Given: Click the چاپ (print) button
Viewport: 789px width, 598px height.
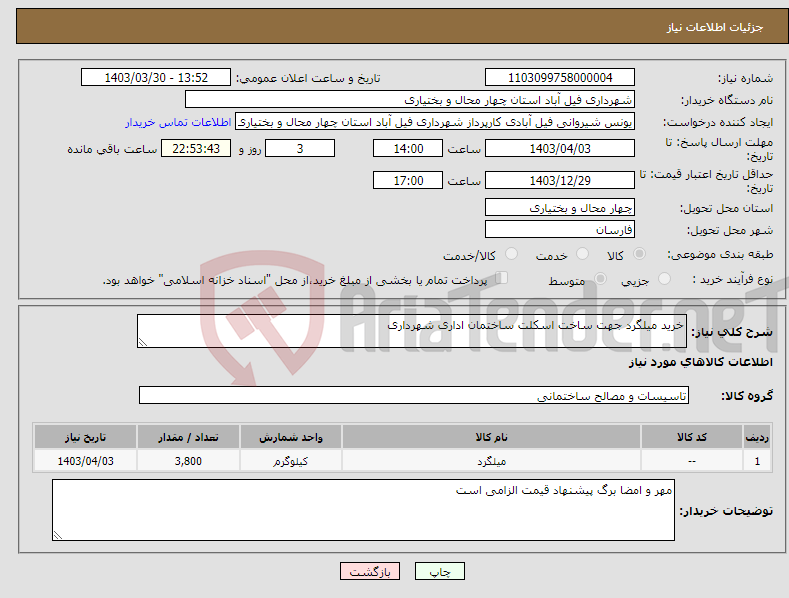Looking at the screenshot, I should (x=439, y=571).
